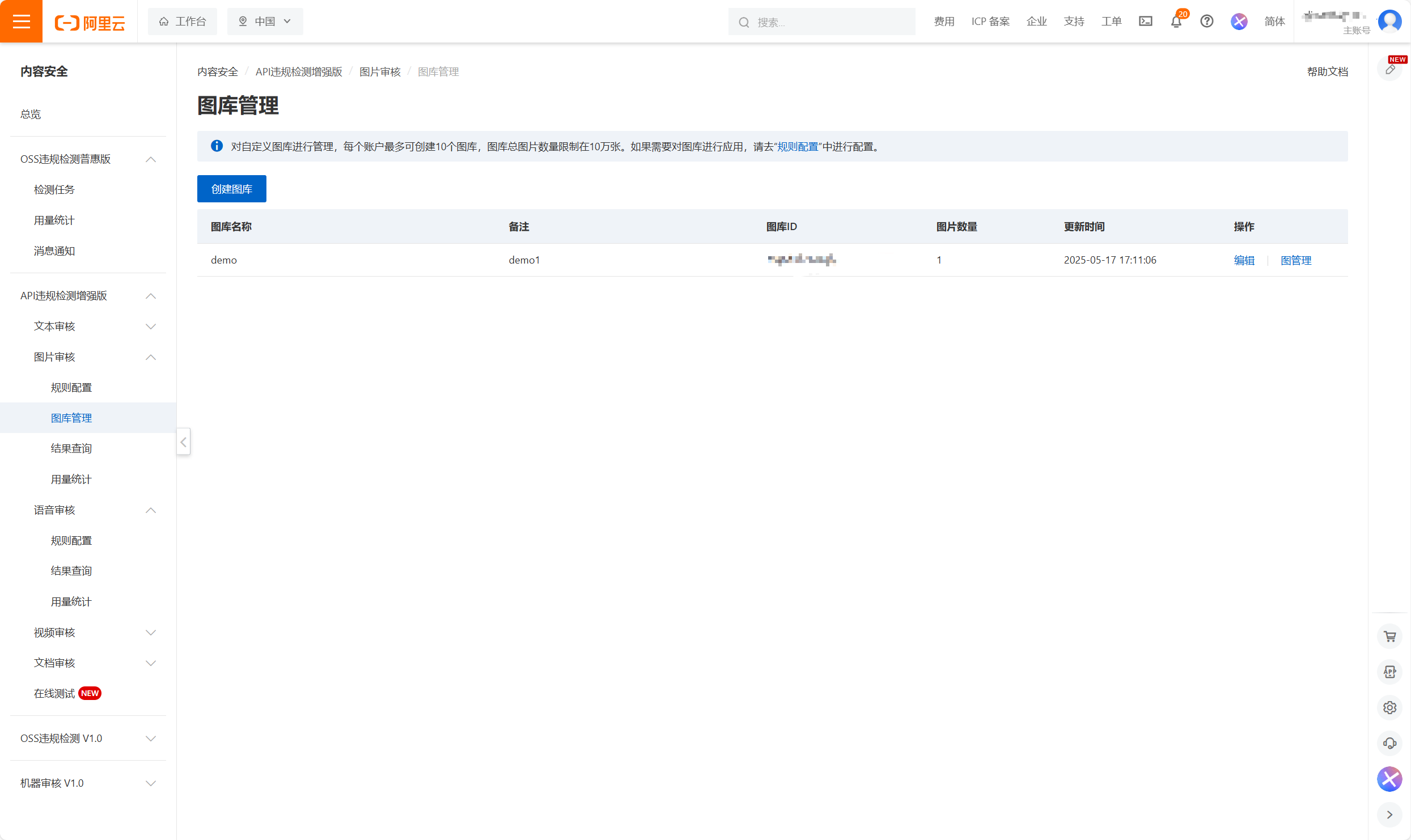Expand the right floating toolbar arrow
Viewport: 1411px width, 840px height.
point(1389,814)
